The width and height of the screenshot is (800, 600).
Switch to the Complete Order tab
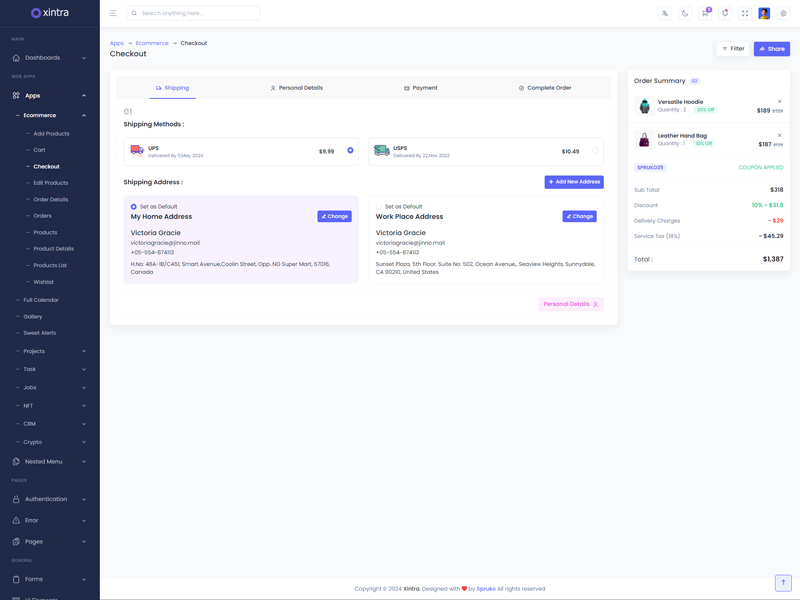coord(545,88)
